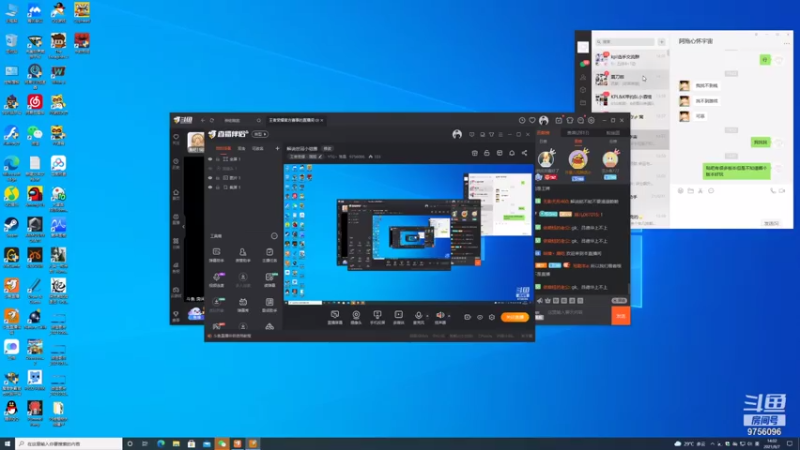The height and width of the screenshot is (450, 800).
Task: Click the record video icon beside settings gear
Action: [x=467, y=317]
